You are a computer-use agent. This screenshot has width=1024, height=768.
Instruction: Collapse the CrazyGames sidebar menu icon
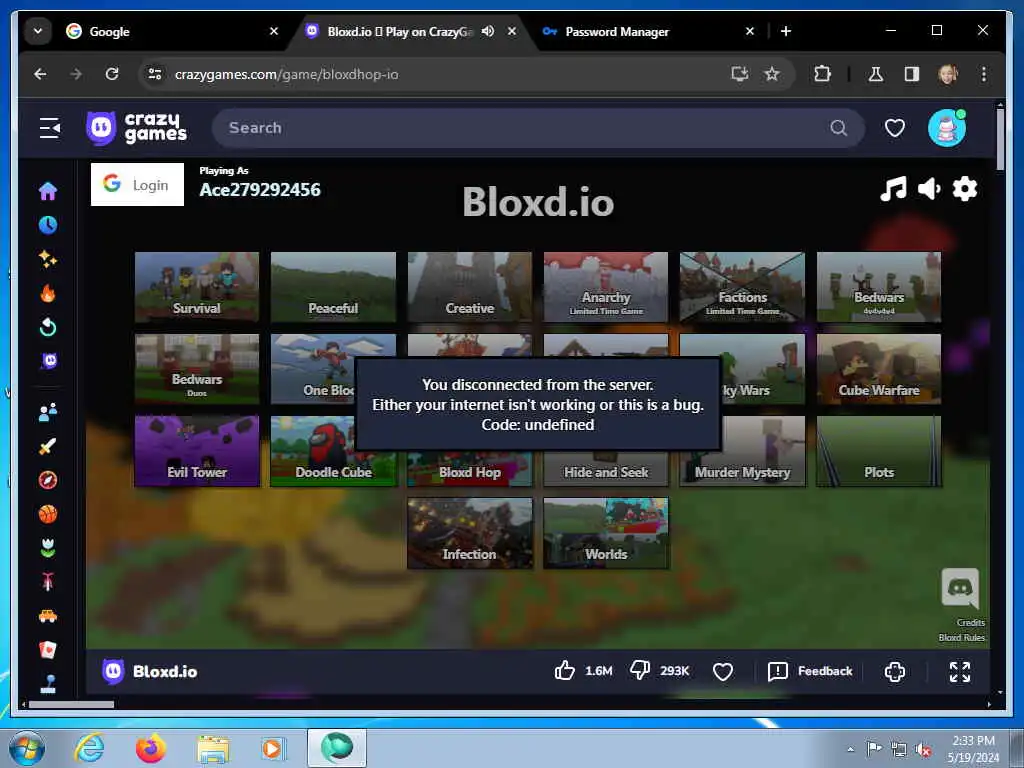(x=50, y=128)
